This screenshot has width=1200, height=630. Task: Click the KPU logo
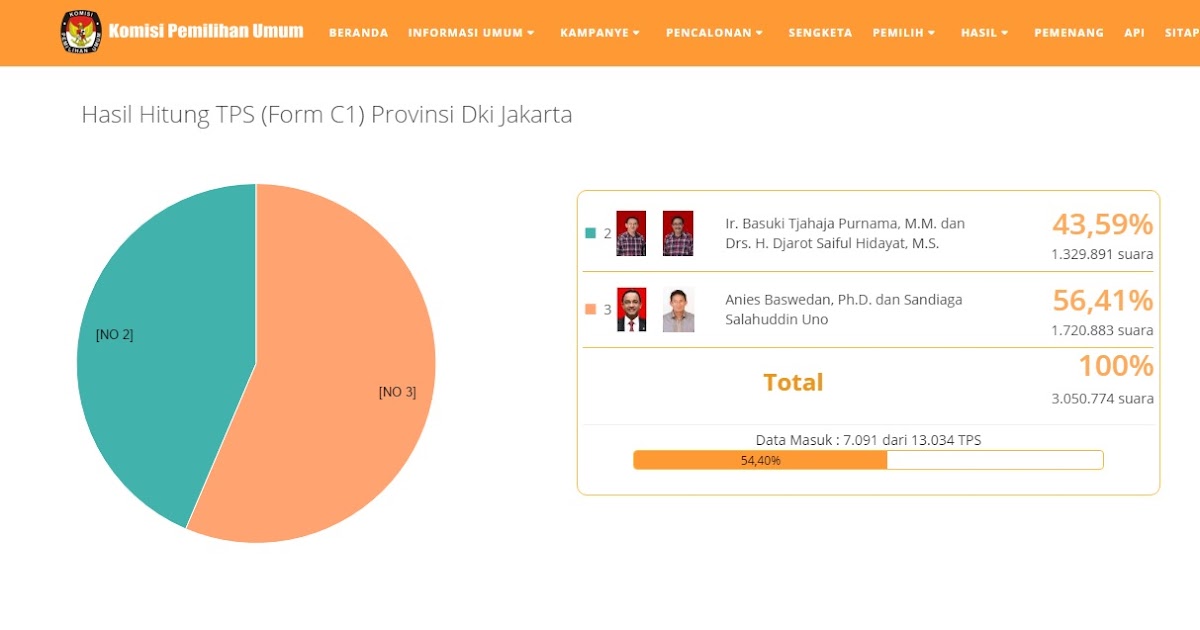80,32
